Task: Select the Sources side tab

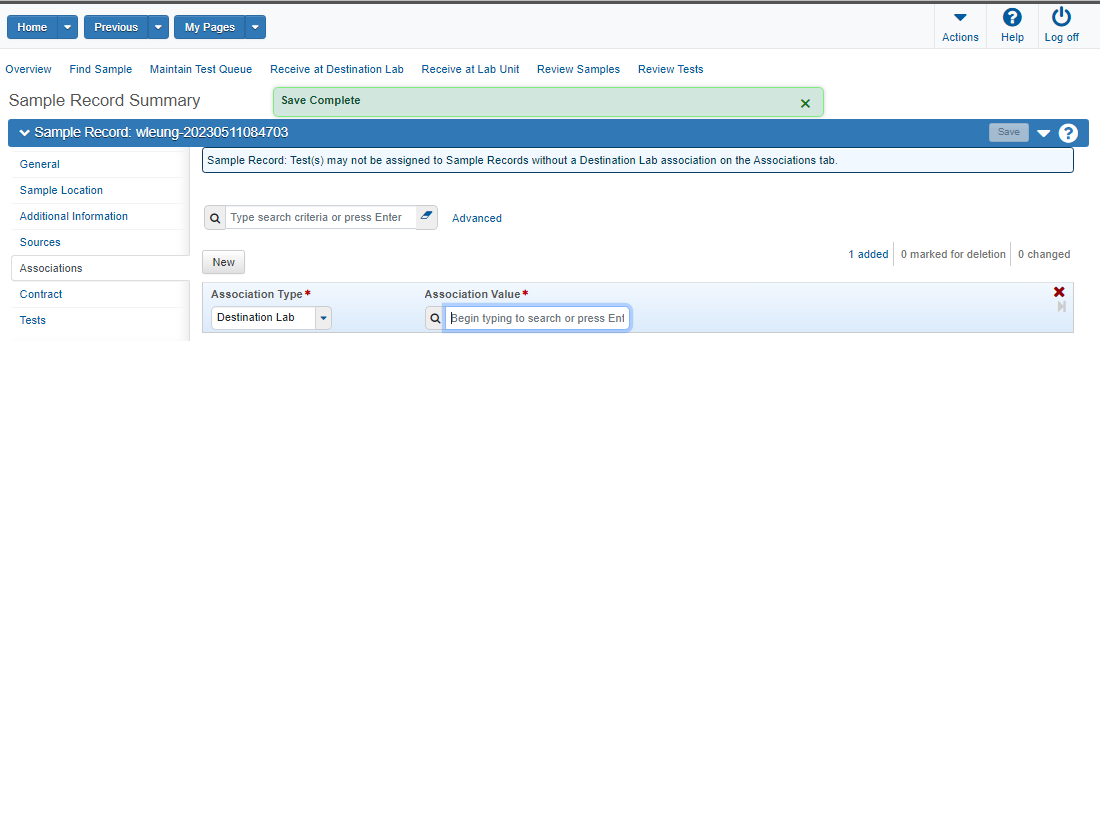Action: [x=40, y=242]
